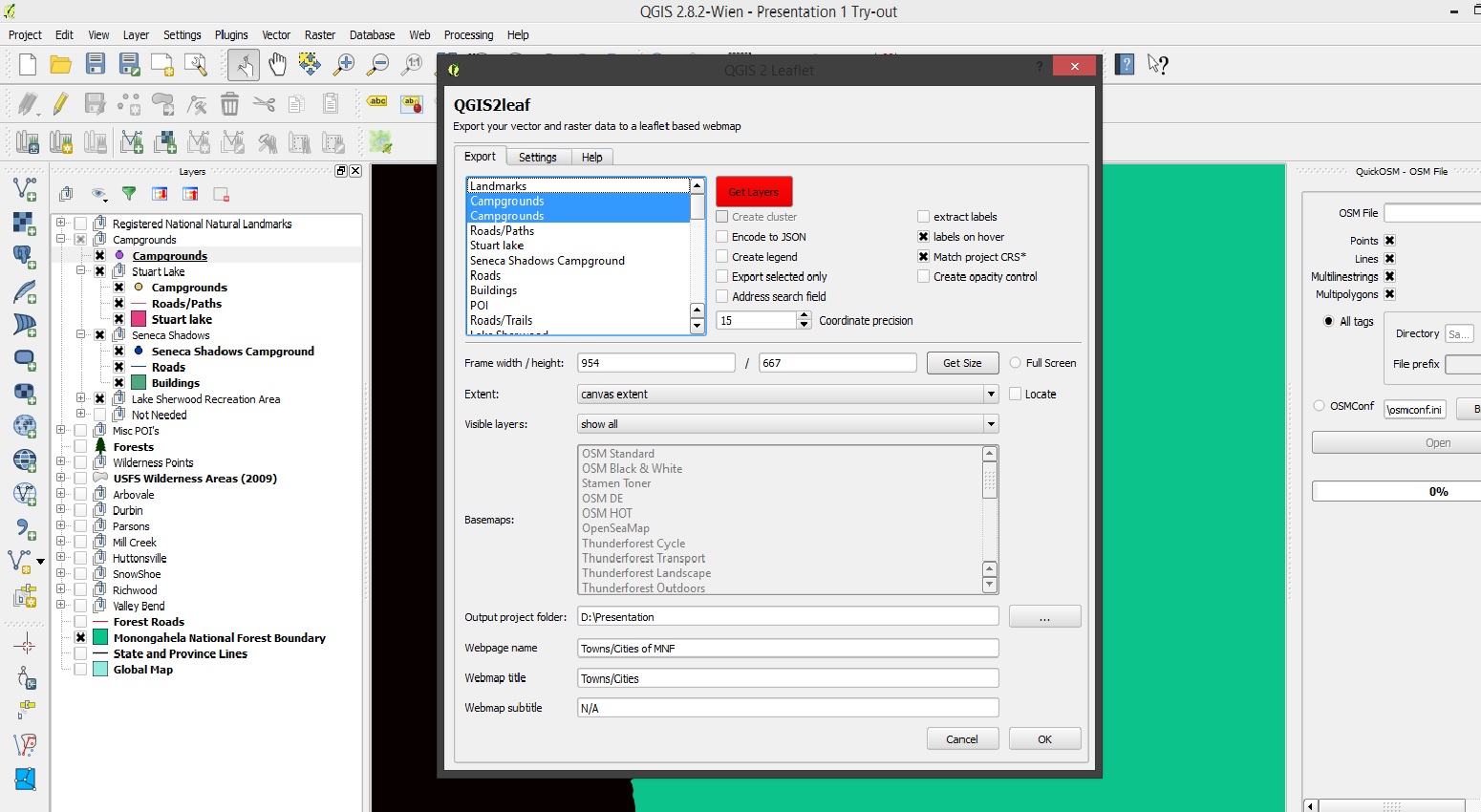Click the Add Raster Layer icon in the sidebar
Screen dimensions: 1481x812
pos(25,223)
